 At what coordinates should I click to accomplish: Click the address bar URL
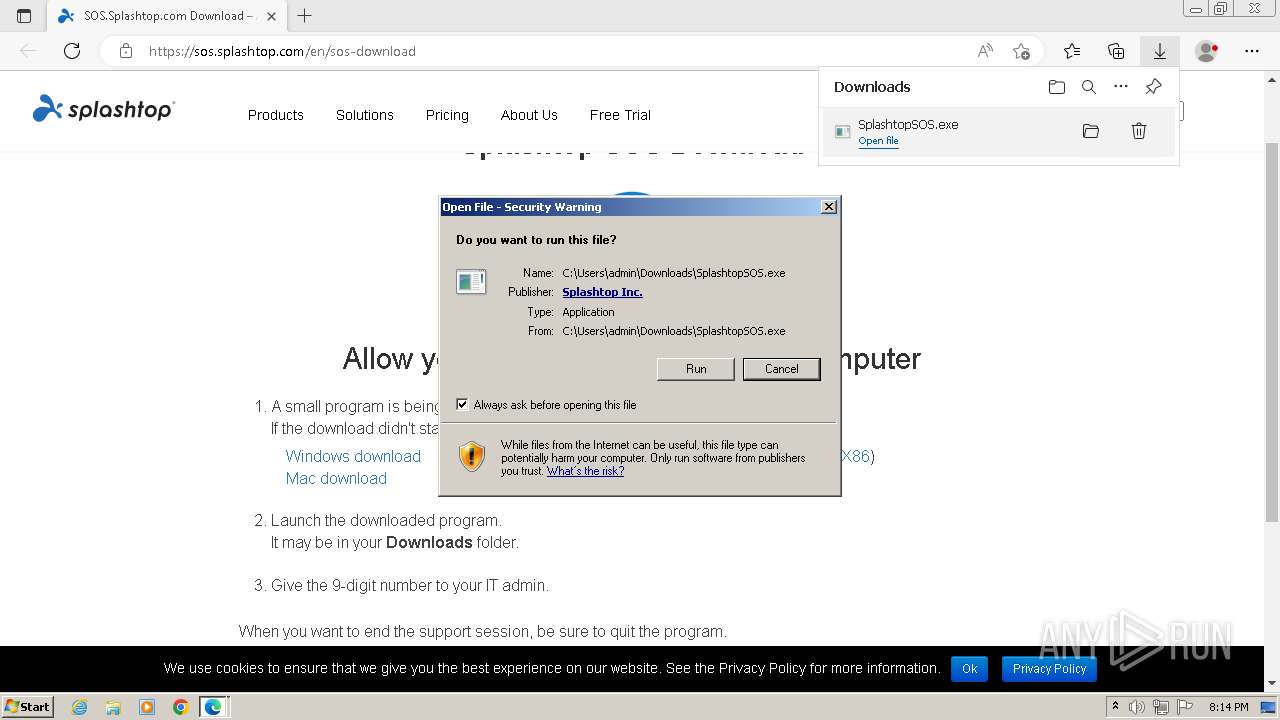tap(282, 51)
